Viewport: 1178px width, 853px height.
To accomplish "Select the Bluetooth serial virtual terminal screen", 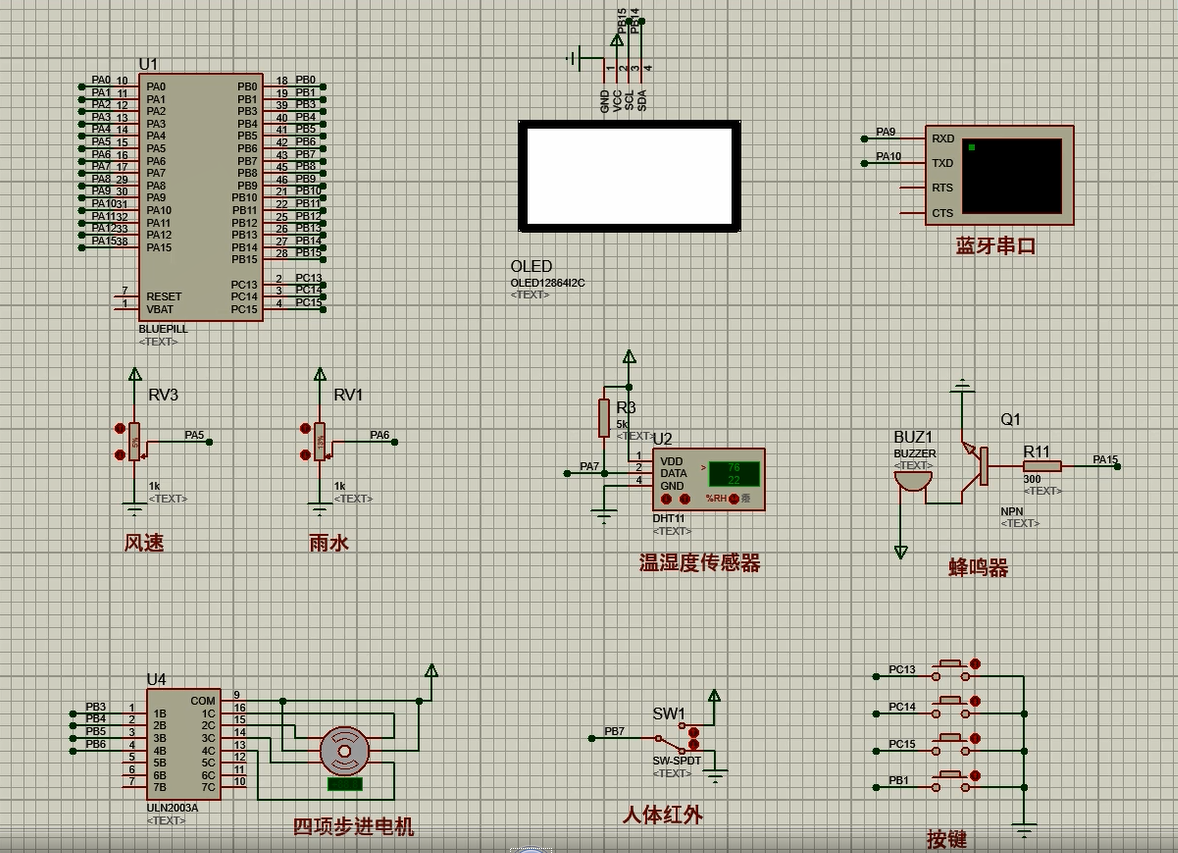I will pyautogui.click(x=1011, y=176).
